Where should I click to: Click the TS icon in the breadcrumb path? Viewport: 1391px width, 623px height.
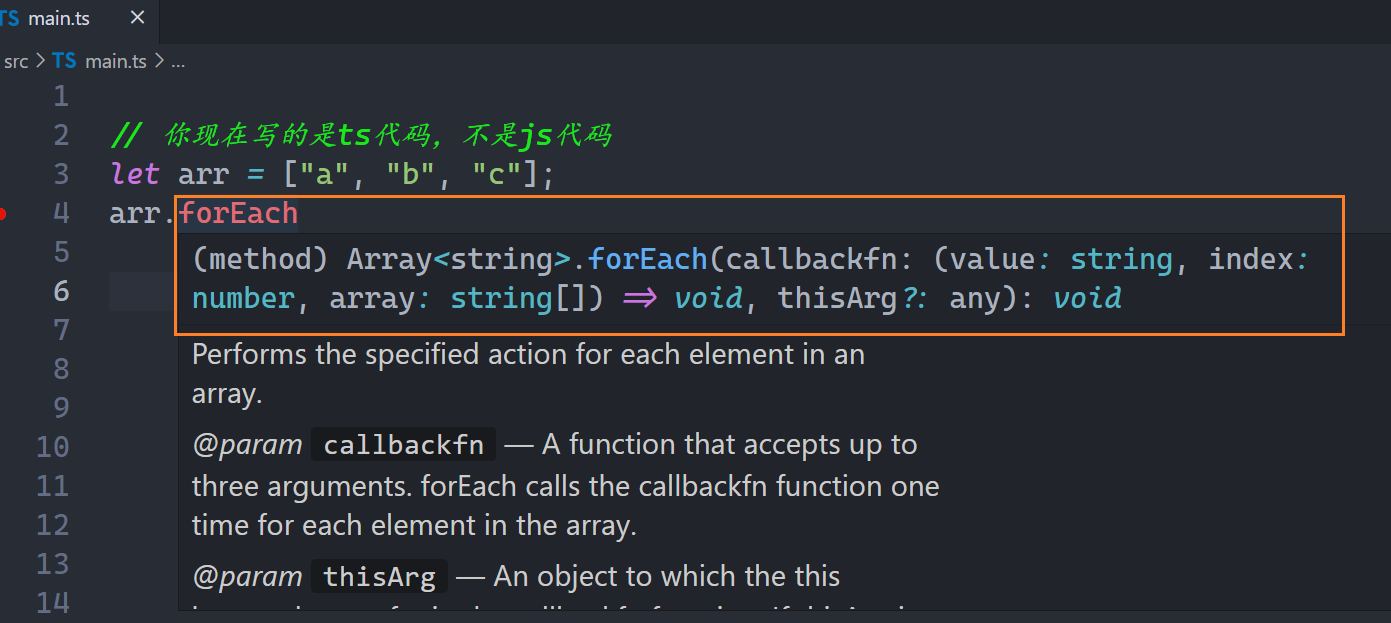(64, 61)
